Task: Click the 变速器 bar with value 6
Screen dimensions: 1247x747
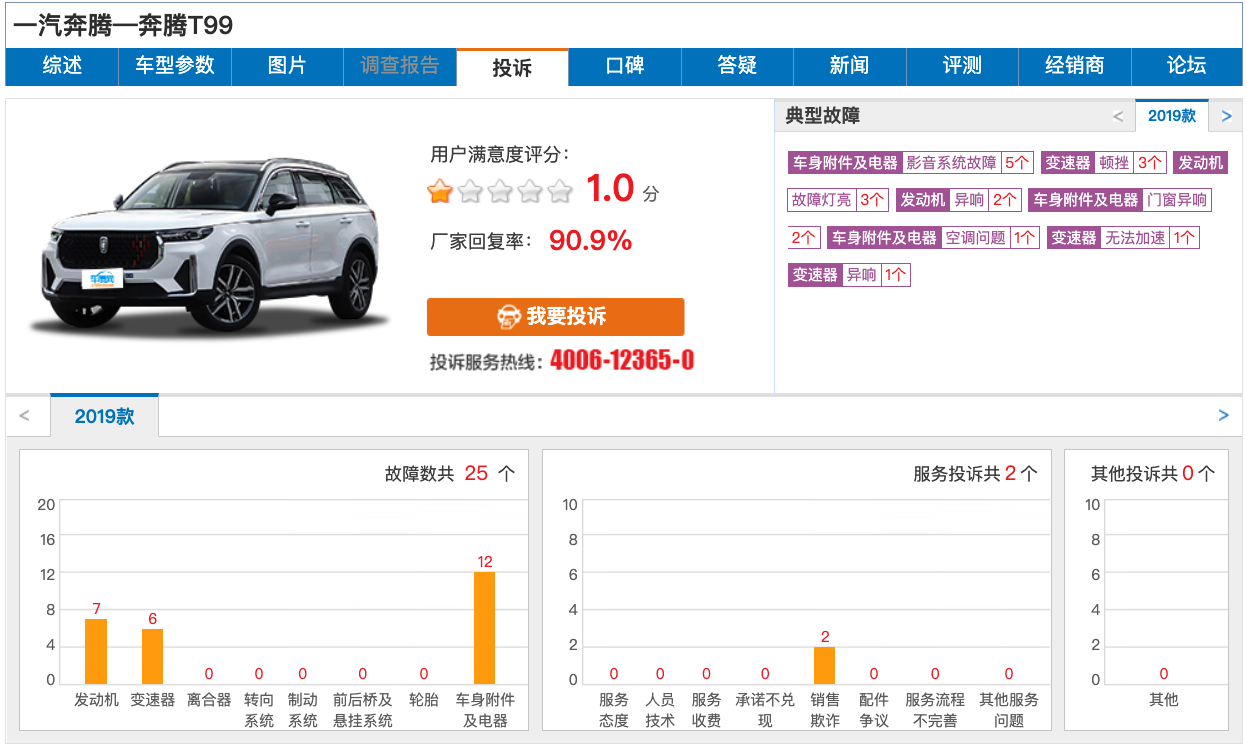Action: coord(152,657)
